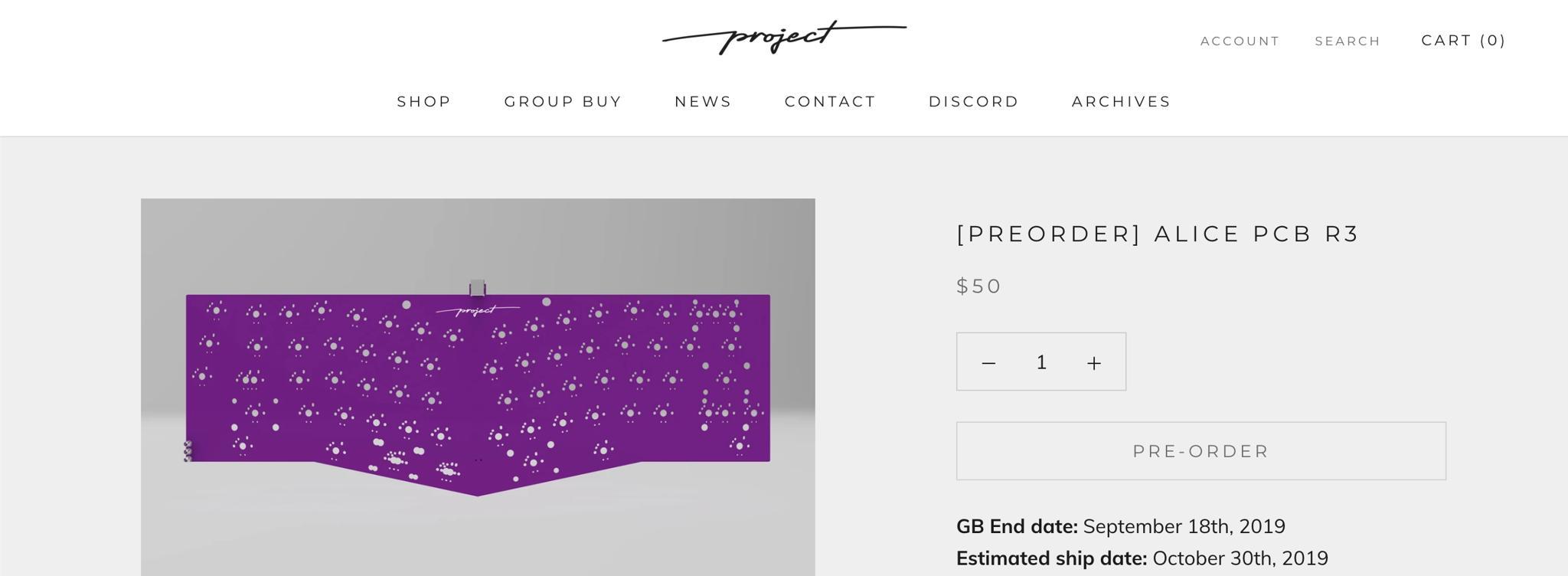Image resolution: width=1568 pixels, height=576 pixels.
Task: Click the $50 price text
Action: pyautogui.click(x=979, y=286)
